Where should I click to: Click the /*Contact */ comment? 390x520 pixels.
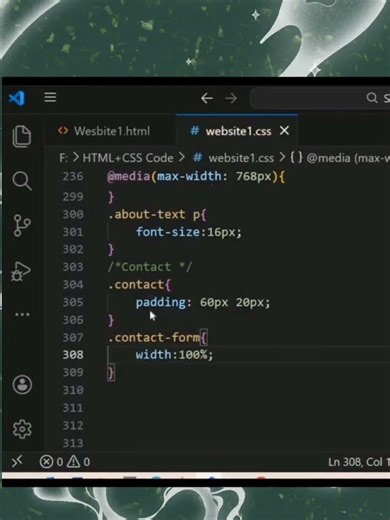click(150, 267)
